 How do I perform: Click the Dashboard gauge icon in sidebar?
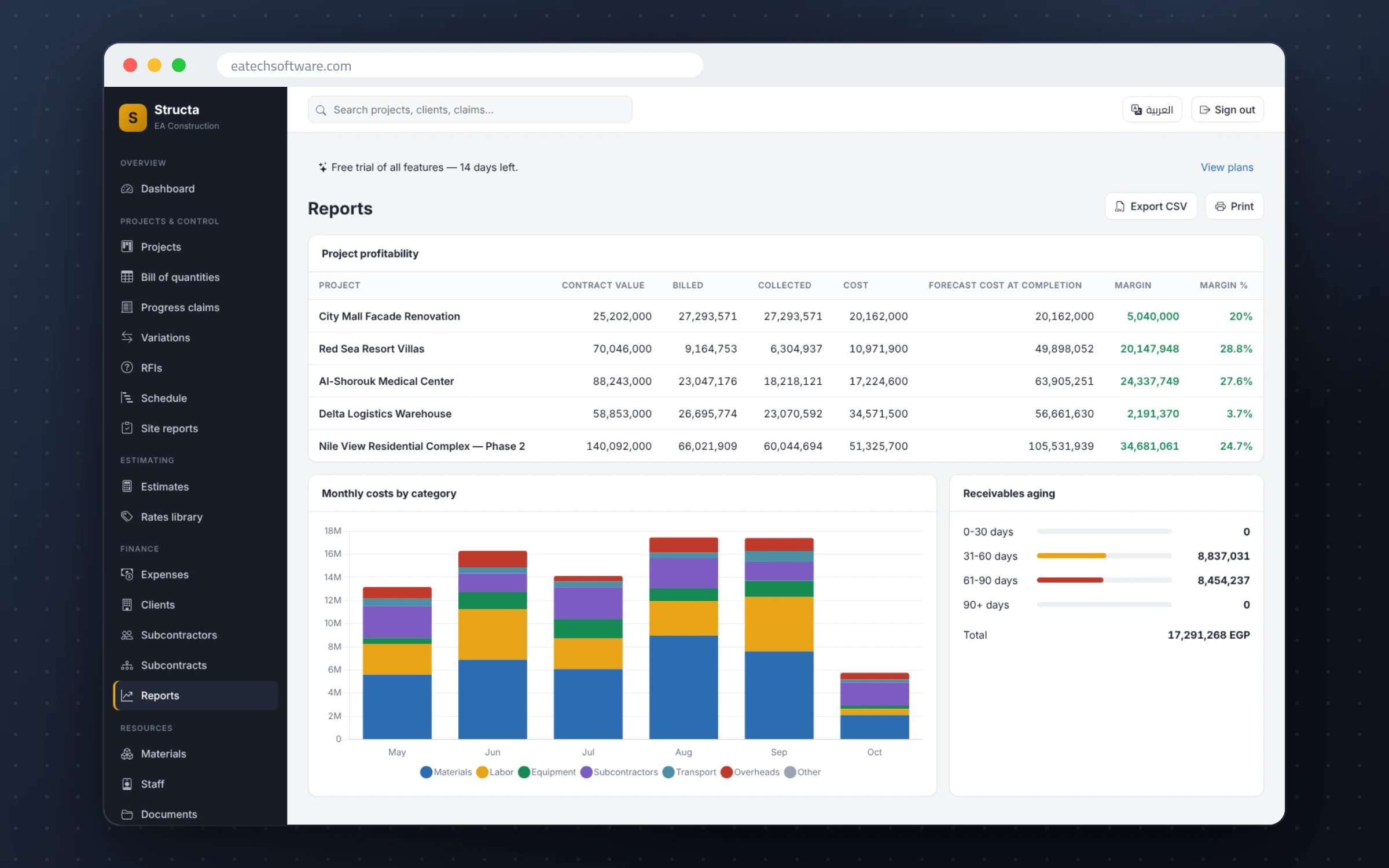(x=127, y=189)
